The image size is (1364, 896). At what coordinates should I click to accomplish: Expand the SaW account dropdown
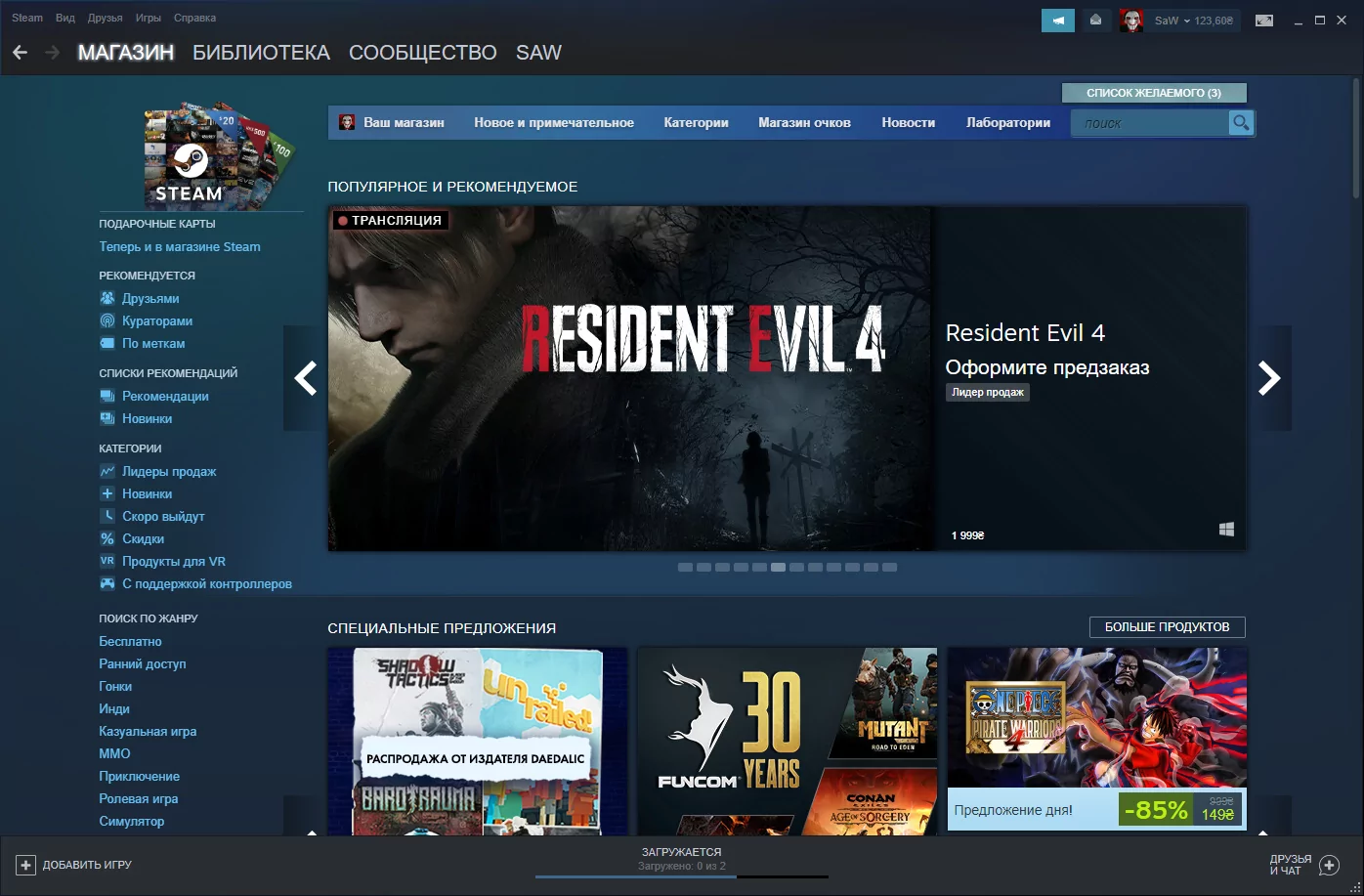click(x=1193, y=21)
